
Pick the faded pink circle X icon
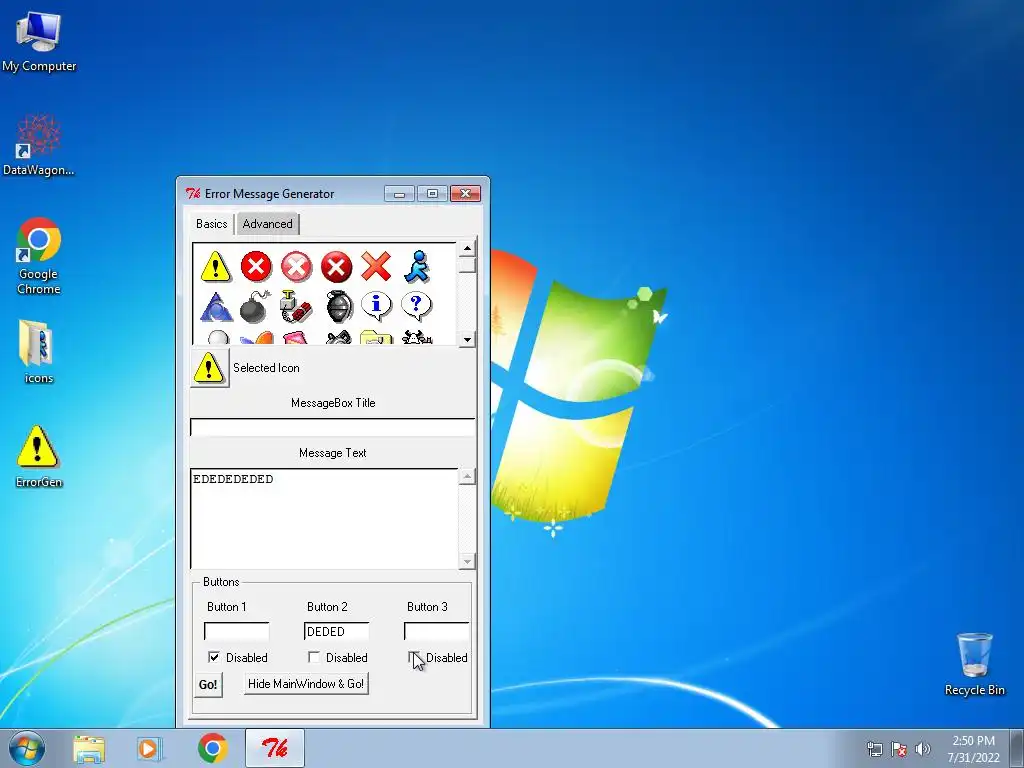coord(296,266)
